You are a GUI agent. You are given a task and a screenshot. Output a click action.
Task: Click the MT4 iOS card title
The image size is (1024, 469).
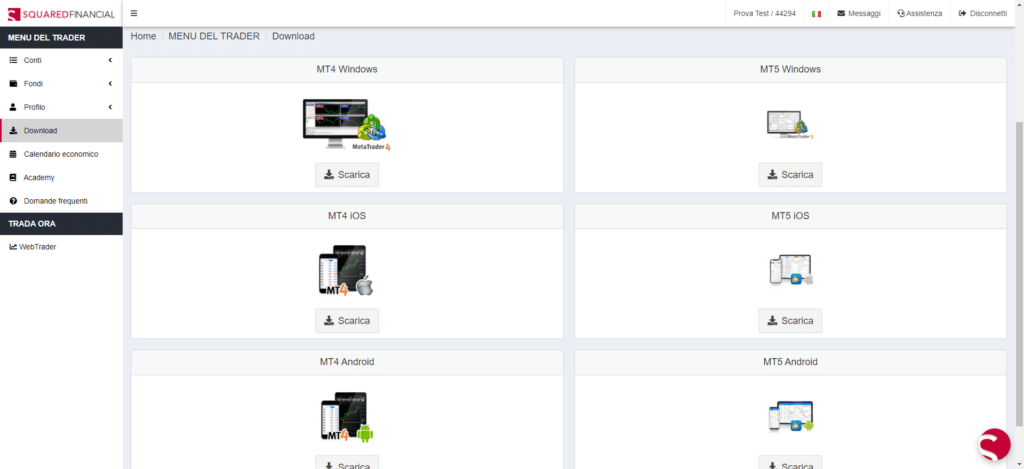(347, 216)
